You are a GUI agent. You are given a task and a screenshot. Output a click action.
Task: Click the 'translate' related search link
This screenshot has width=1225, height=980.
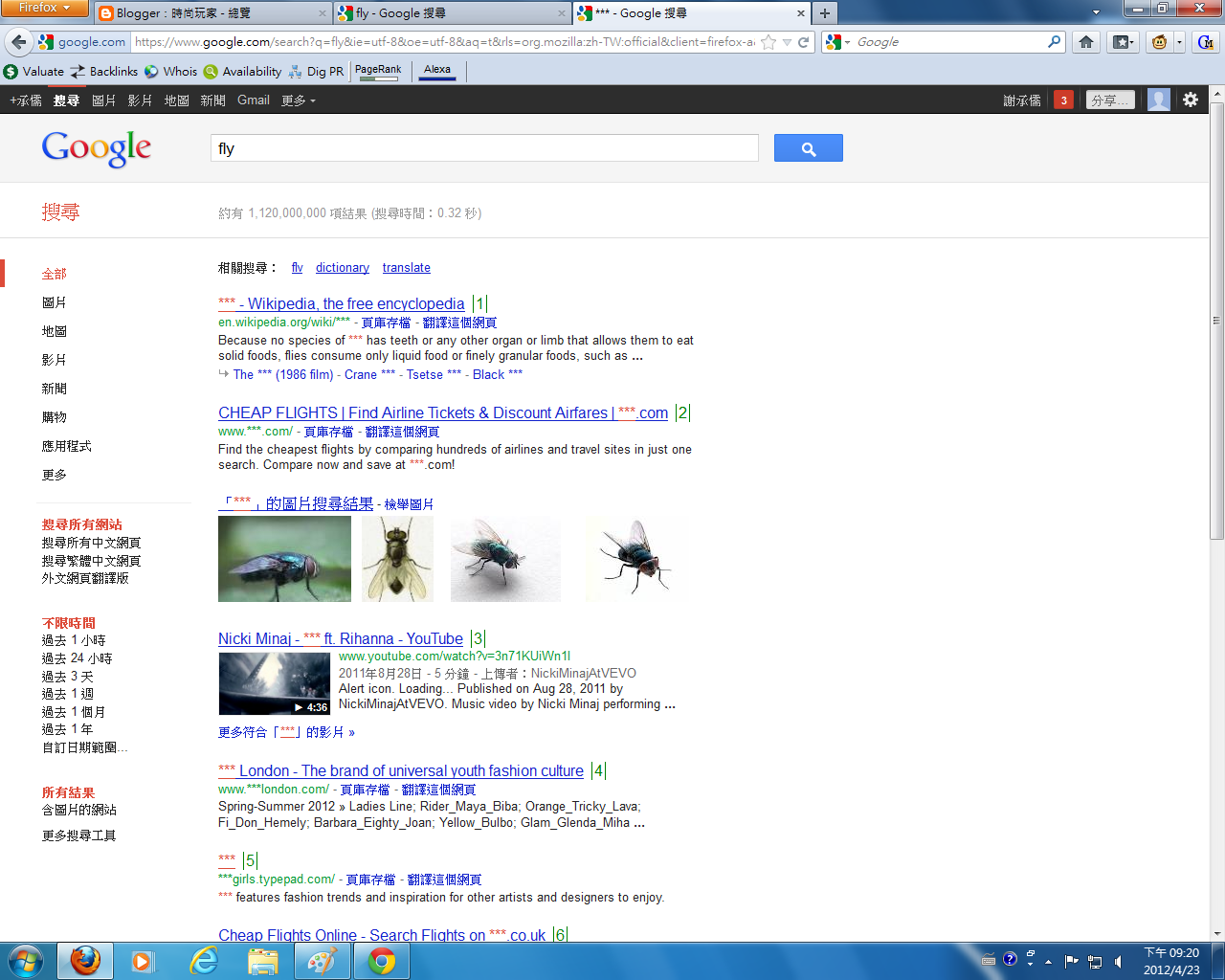(x=407, y=268)
